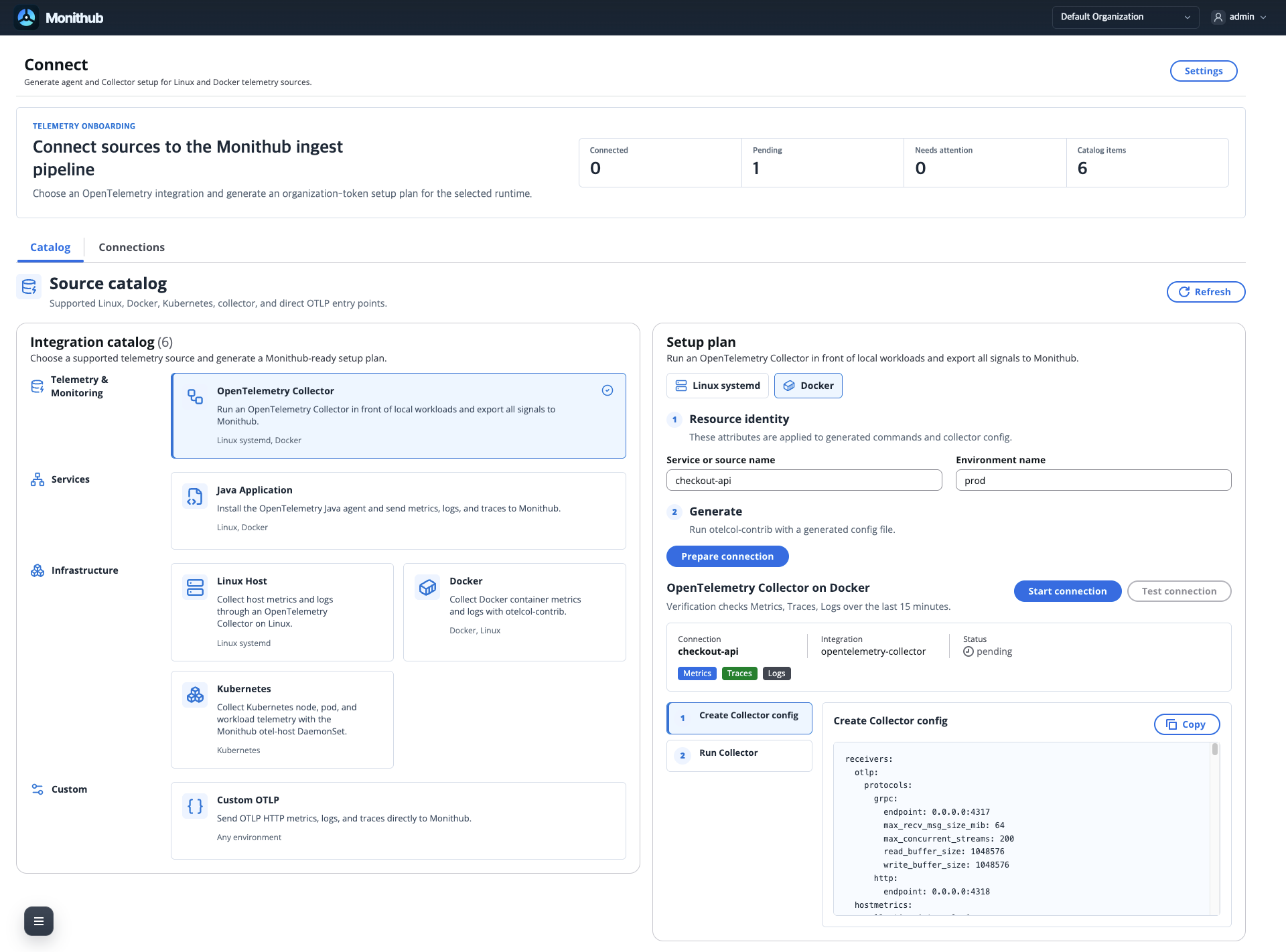Click the Start connection button

(1068, 591)
